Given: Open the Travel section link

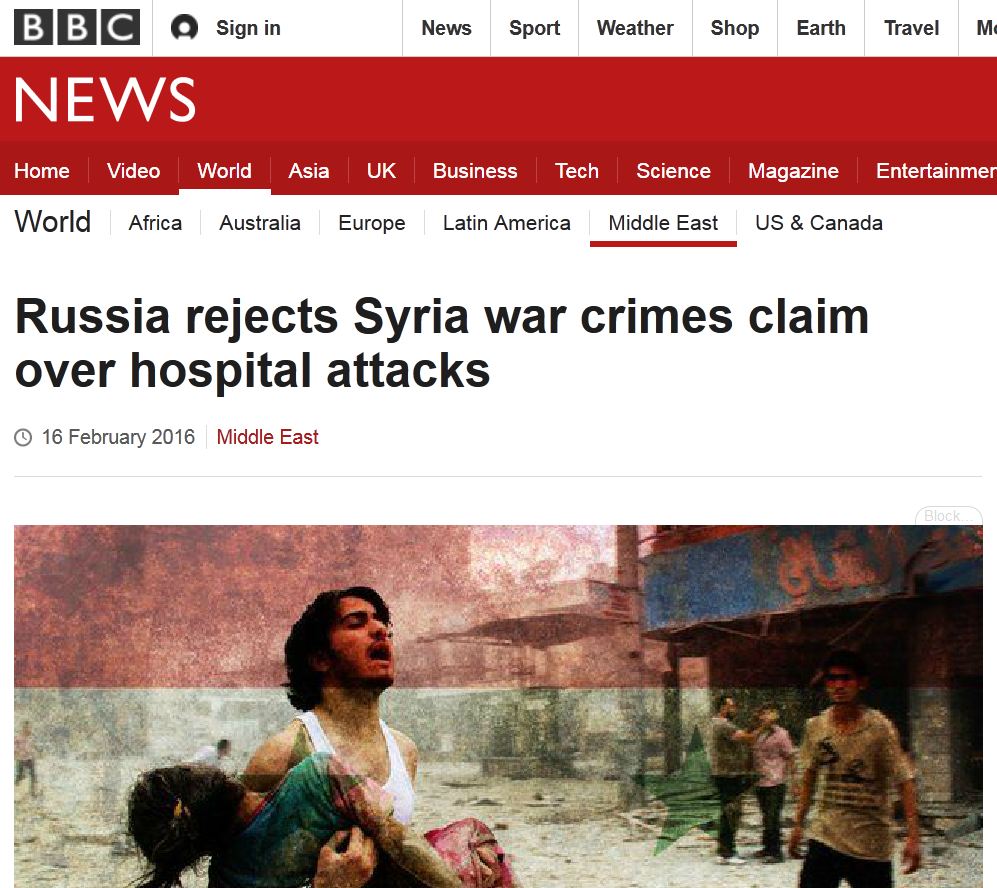Looking at the screenshot, I should pos(911,28).
